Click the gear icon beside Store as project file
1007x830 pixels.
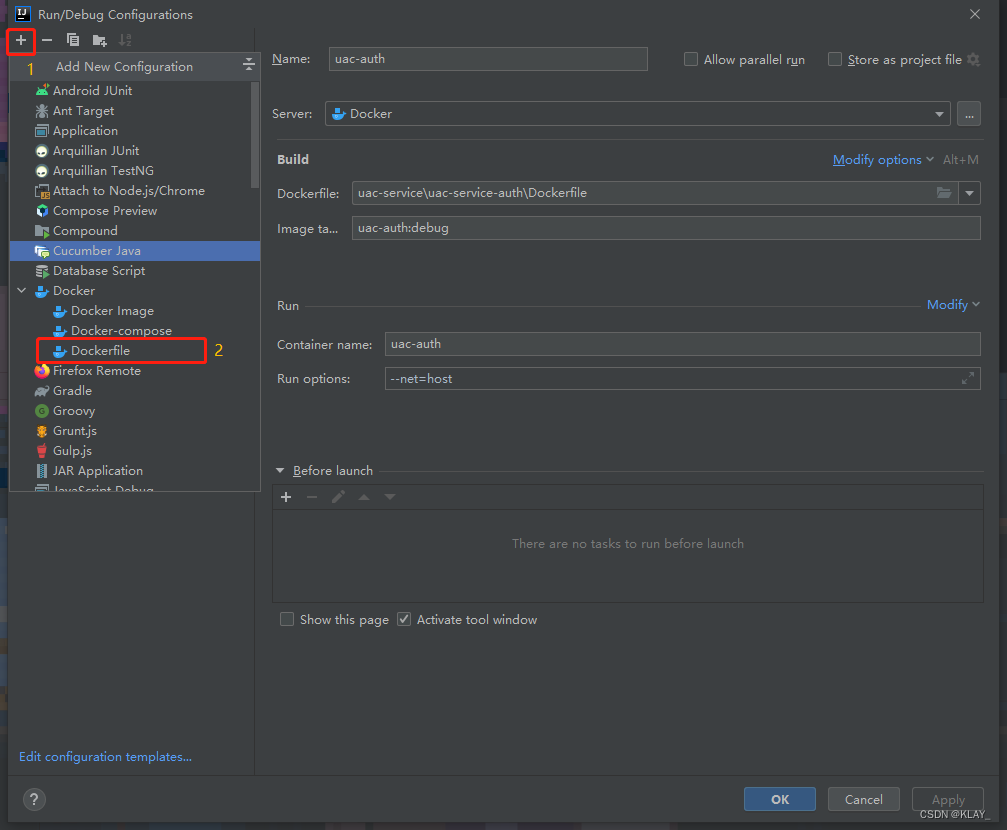click(x=974, y=59)
